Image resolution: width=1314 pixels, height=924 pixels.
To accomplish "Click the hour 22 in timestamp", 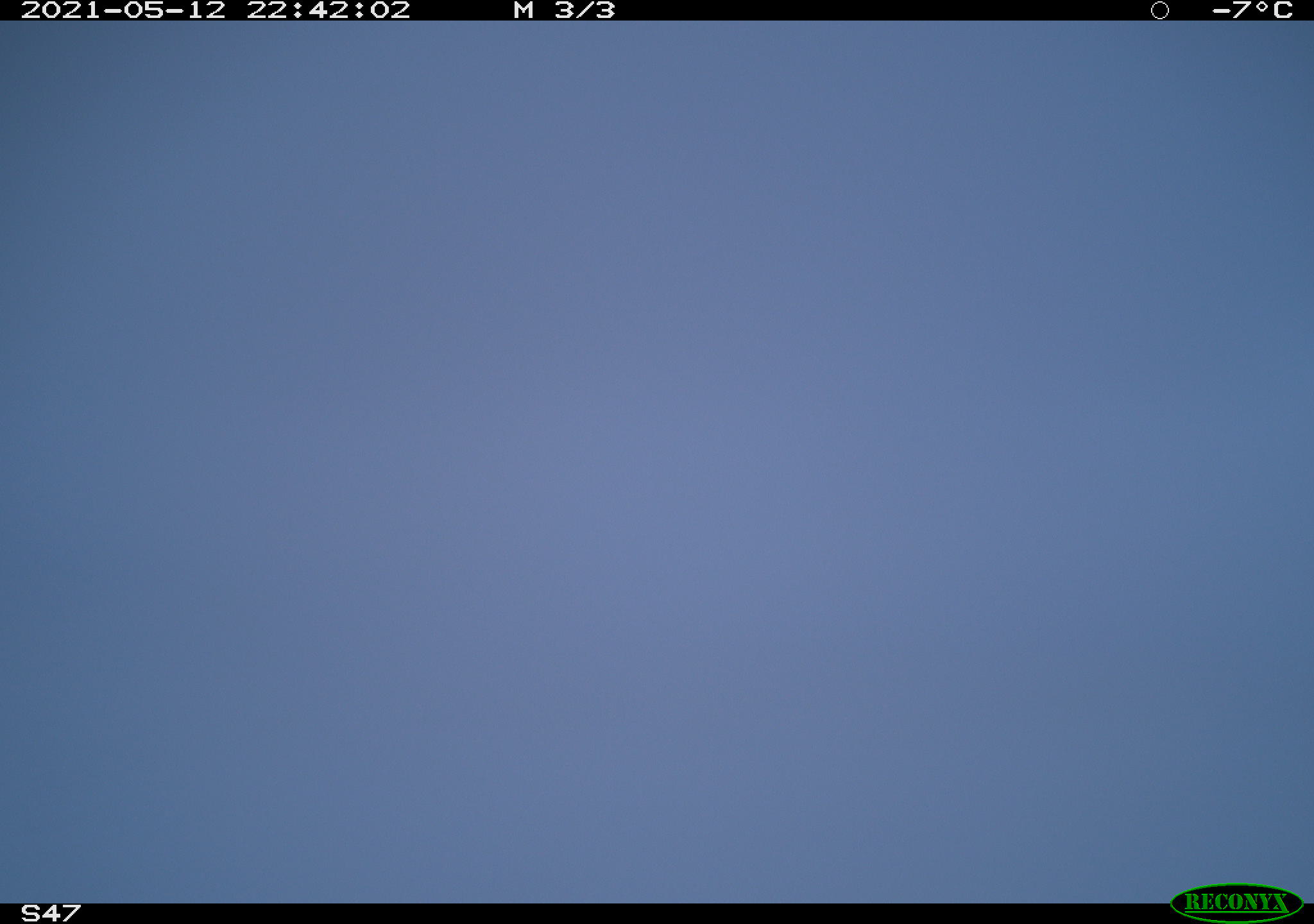I will (x=267, y=10).
